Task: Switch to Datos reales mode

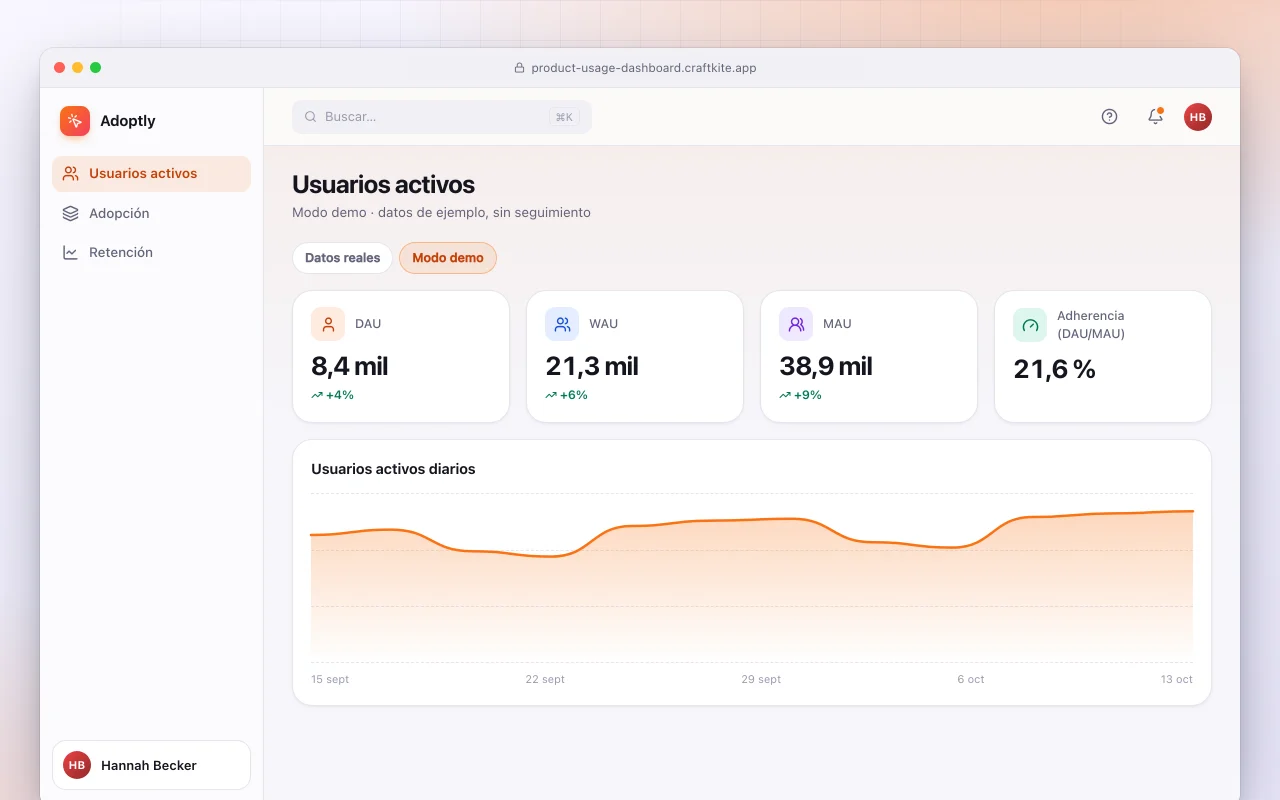Action: point(342,258)
